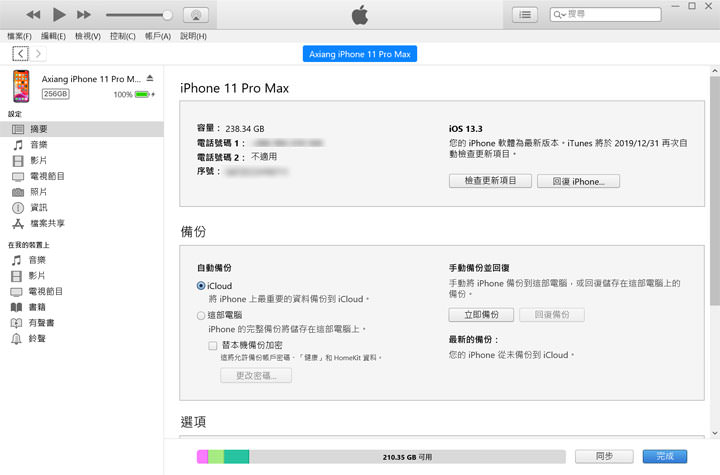The width and height of the screenshot is (720, 475).
Task: Select the 這部電腦 radio button
Action: click(x=201, y=316)
